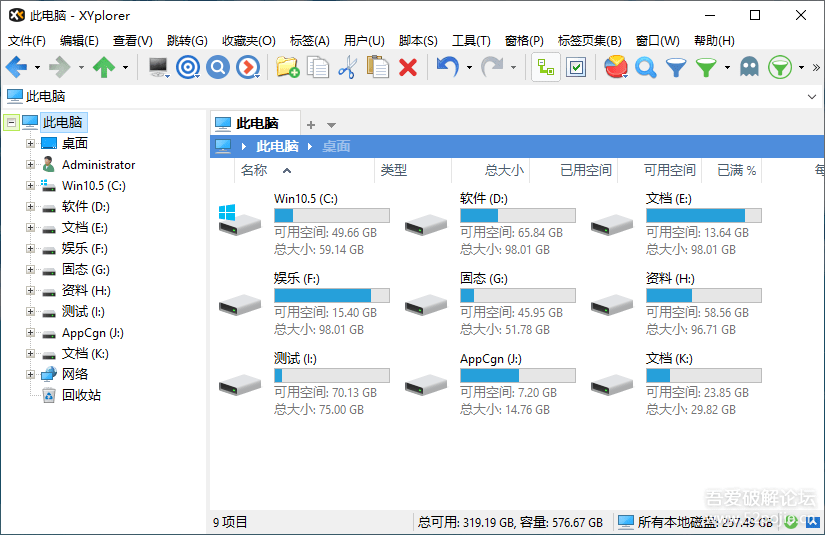Add a new tab with plus button
This screenshot has height=535, width=825.
(x=311, y=125)
